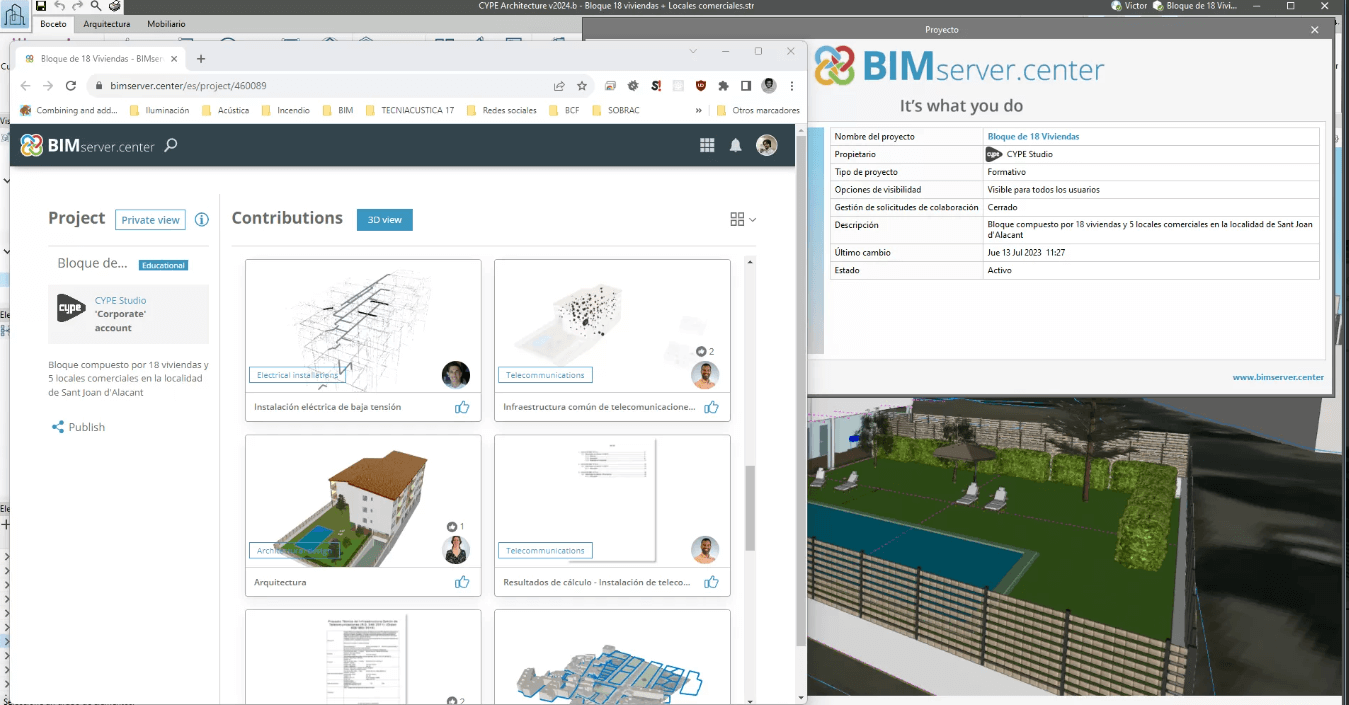
Task: Click the 3D view button
Action: [384, 220]
